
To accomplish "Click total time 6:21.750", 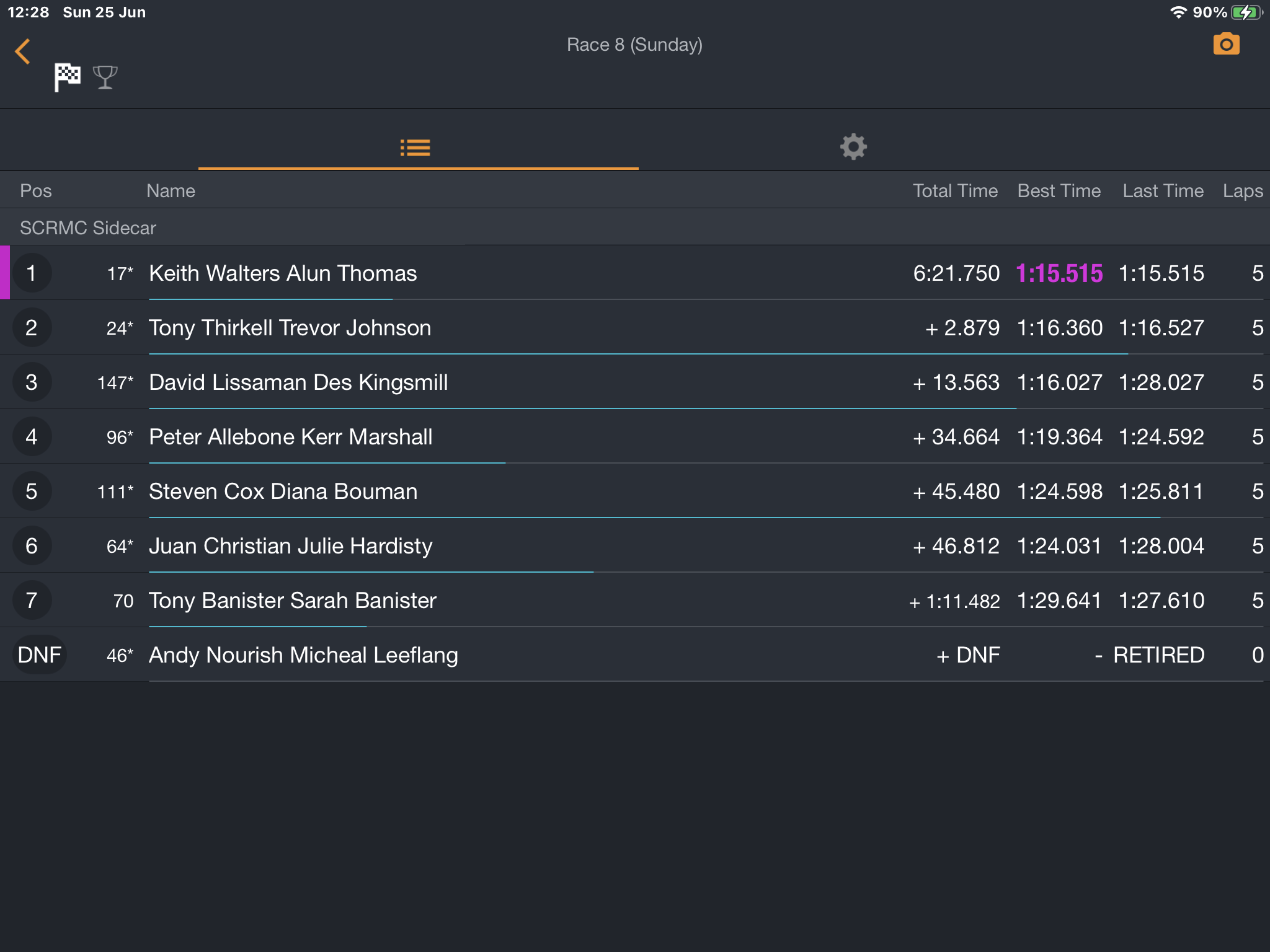I will tap(956, 273).
